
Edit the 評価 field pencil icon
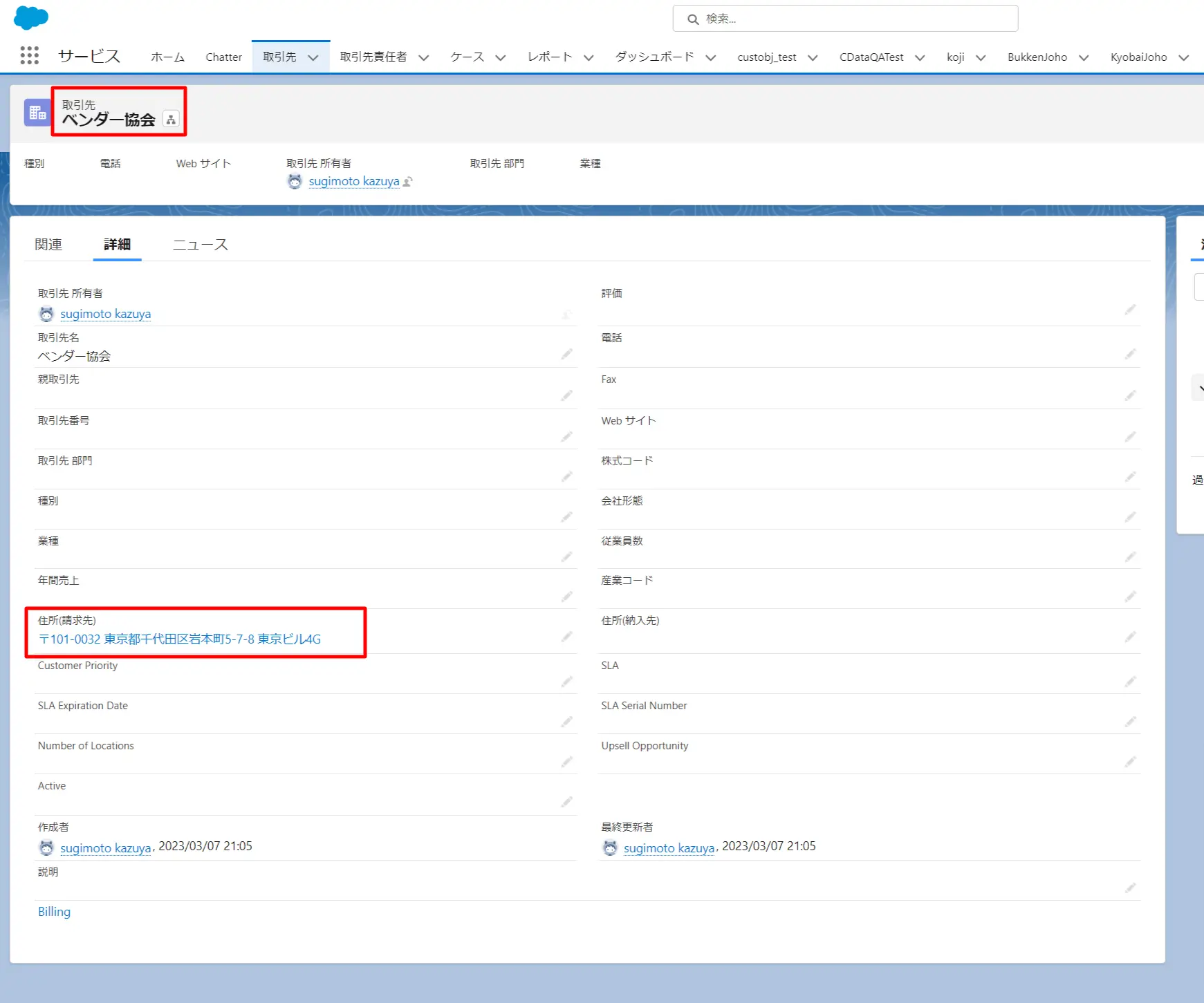[1130, 310]
